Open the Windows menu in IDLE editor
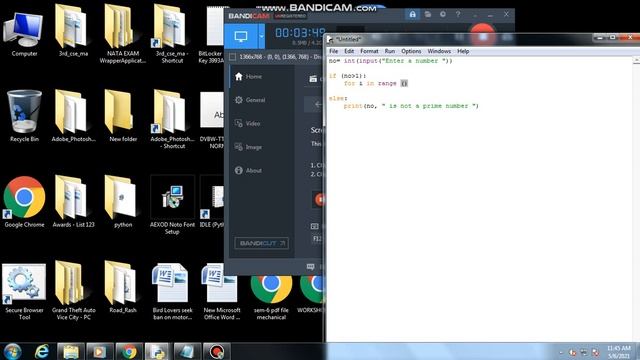Viewport: 640px width, 360px height. tap(439, 51)
